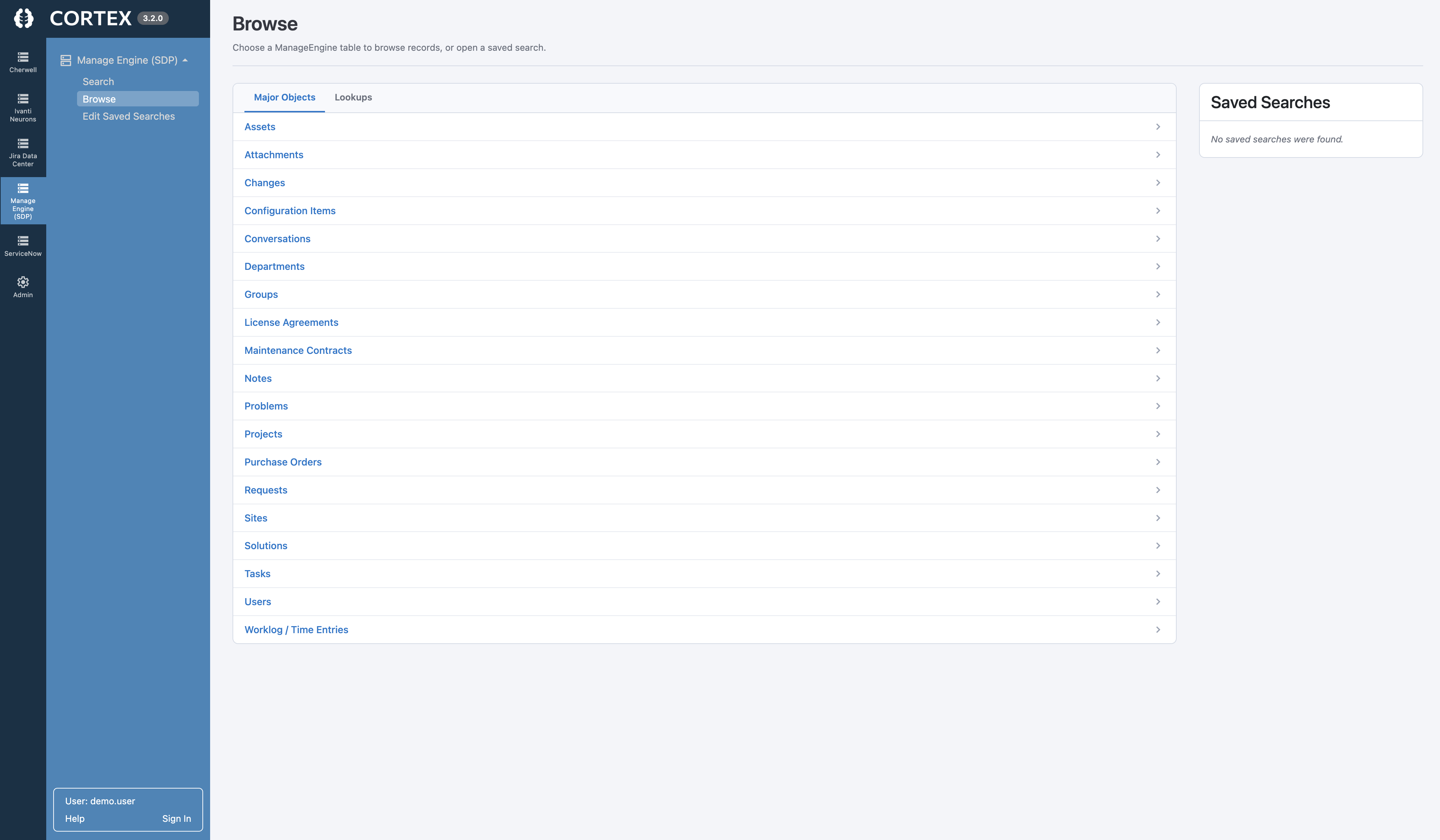
Task: Expand the Attachments row chevron
Action: click(1158, 155)
